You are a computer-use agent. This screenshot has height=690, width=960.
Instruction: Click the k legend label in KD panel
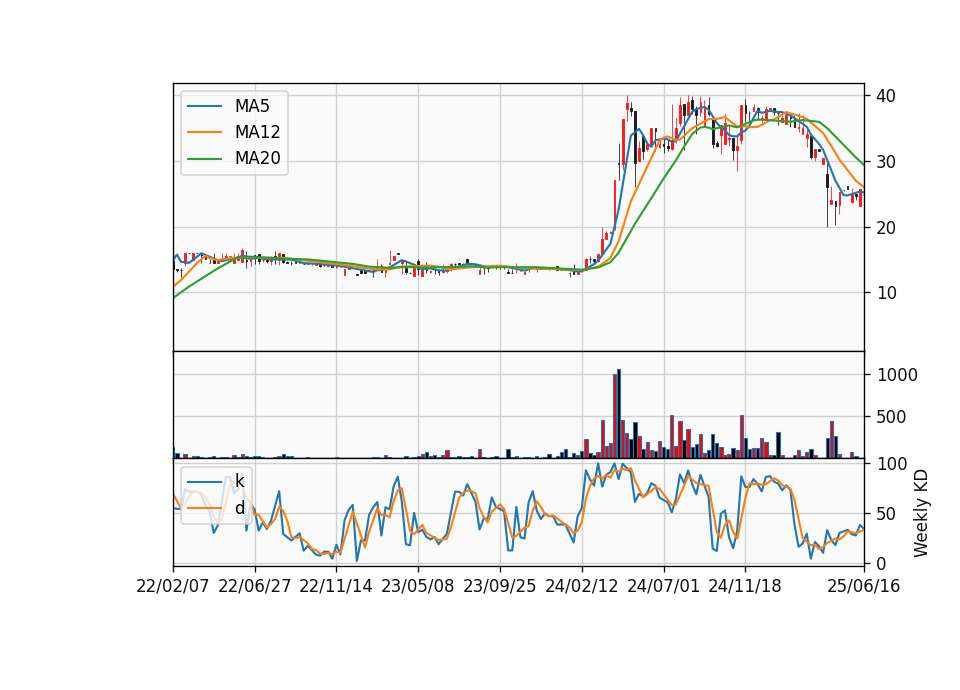[x=239, y=481]
